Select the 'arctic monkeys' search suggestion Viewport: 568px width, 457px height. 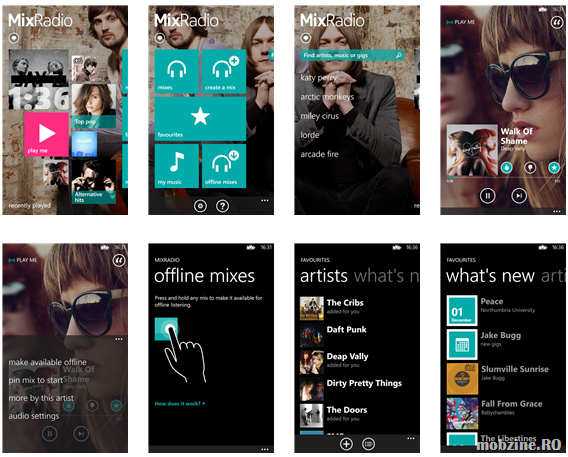[x=327, y=97]
